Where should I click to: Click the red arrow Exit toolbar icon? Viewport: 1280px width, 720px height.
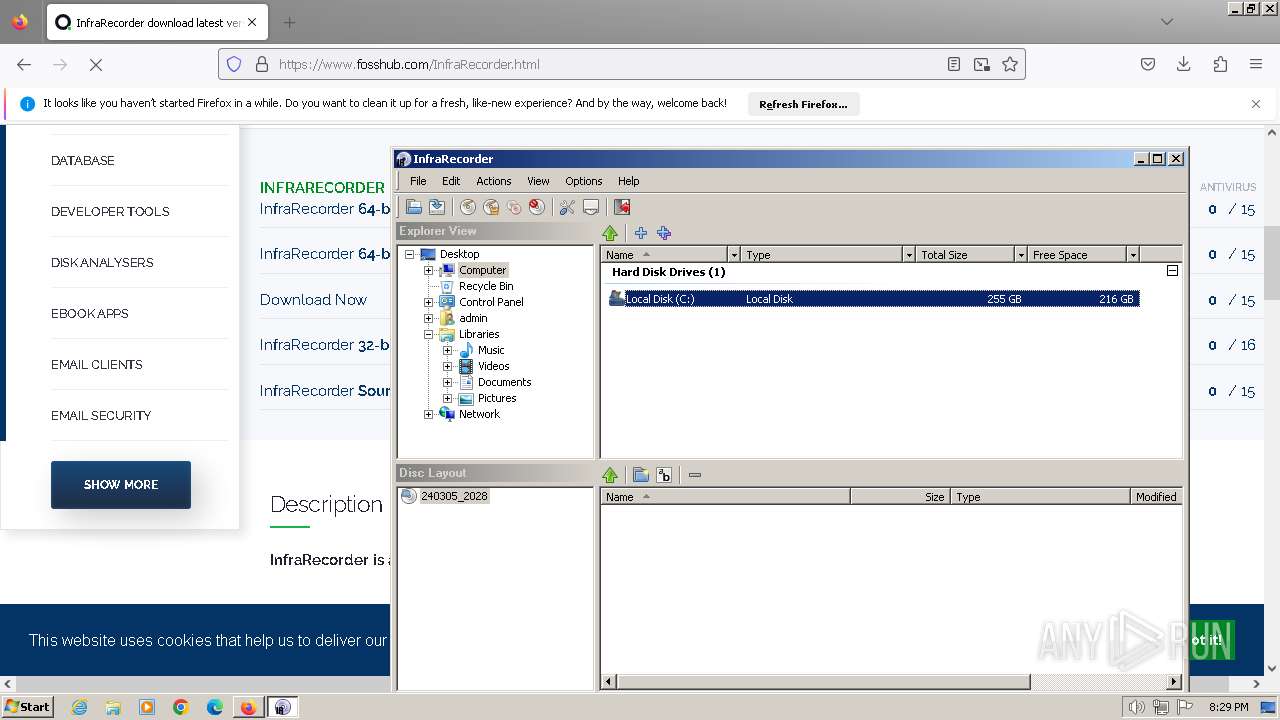click(622, 207)
